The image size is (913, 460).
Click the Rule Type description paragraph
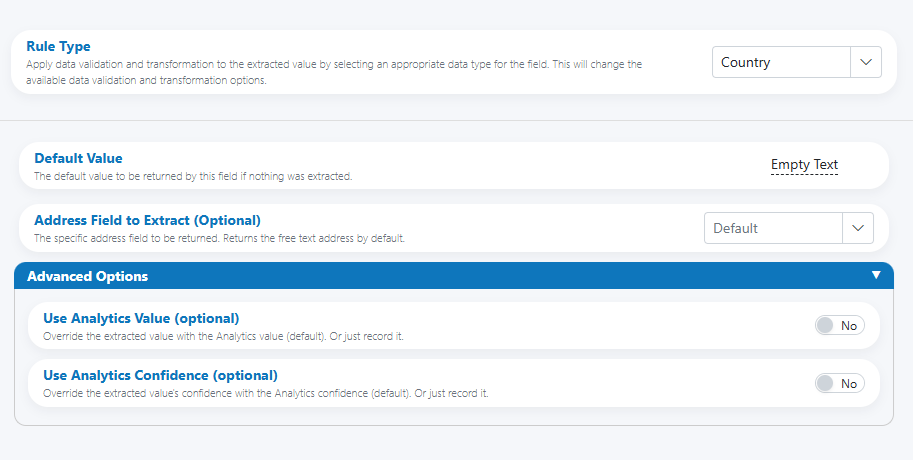click(x=334, y=72)
